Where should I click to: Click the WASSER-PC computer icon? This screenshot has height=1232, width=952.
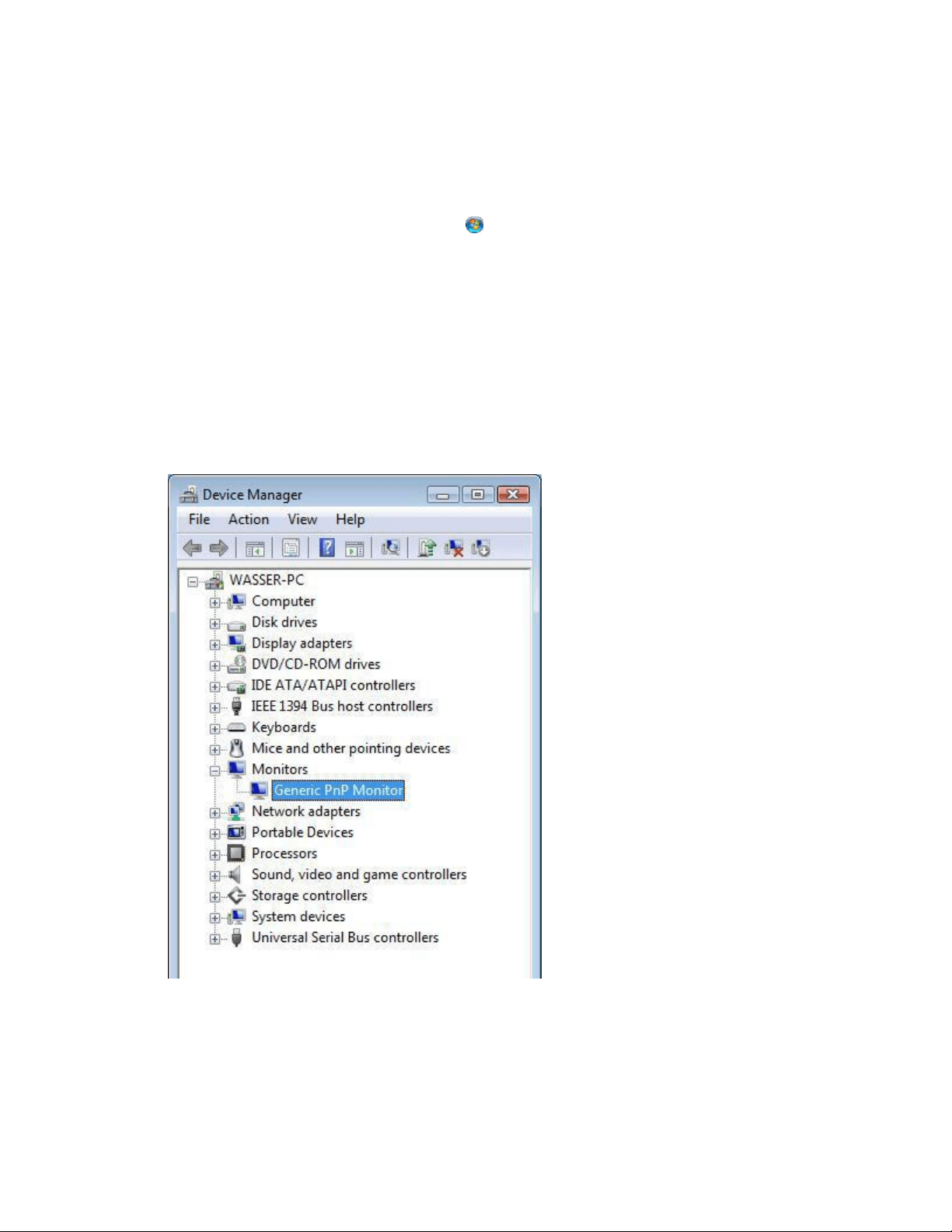[x=214, y=580]
